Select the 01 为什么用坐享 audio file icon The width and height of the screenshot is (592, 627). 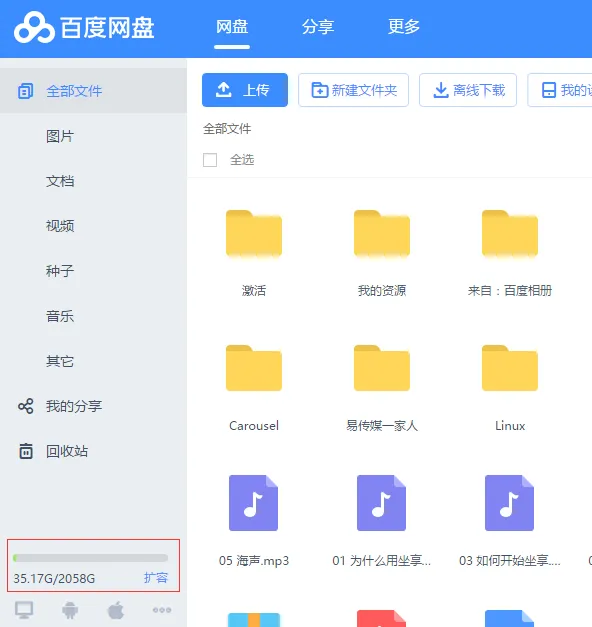coord(382,503)
